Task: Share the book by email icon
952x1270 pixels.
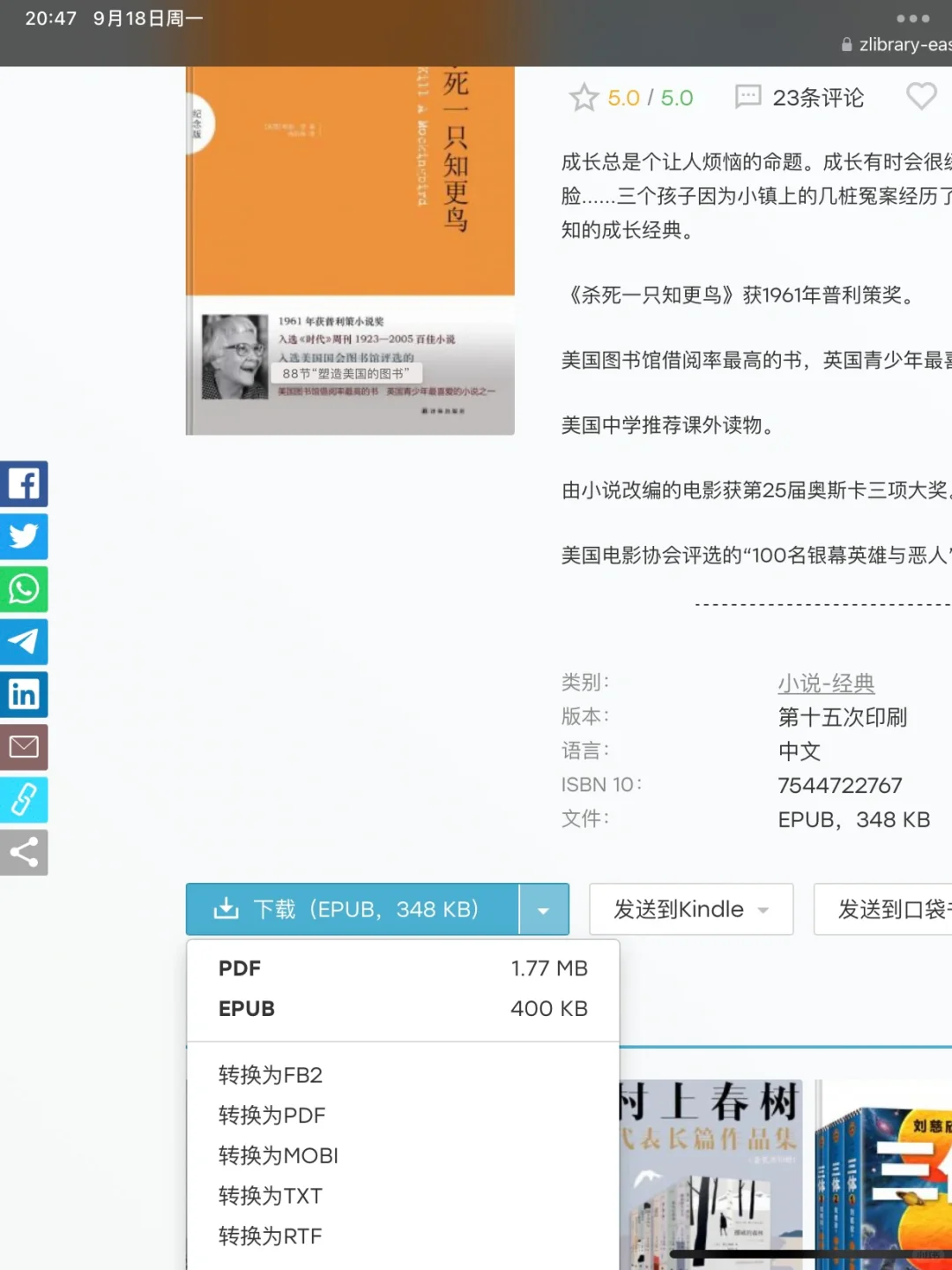Action: pos(24,747)
